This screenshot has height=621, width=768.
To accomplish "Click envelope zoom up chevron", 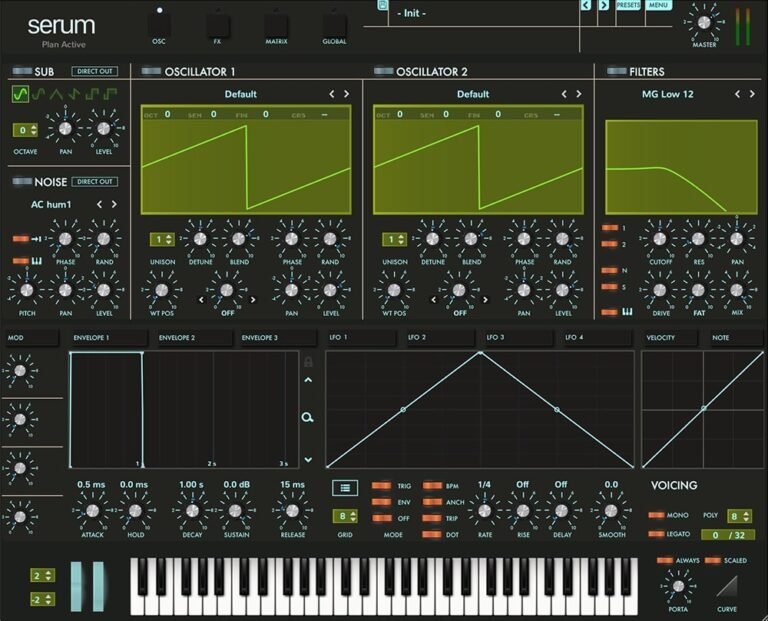I will 308,380.
